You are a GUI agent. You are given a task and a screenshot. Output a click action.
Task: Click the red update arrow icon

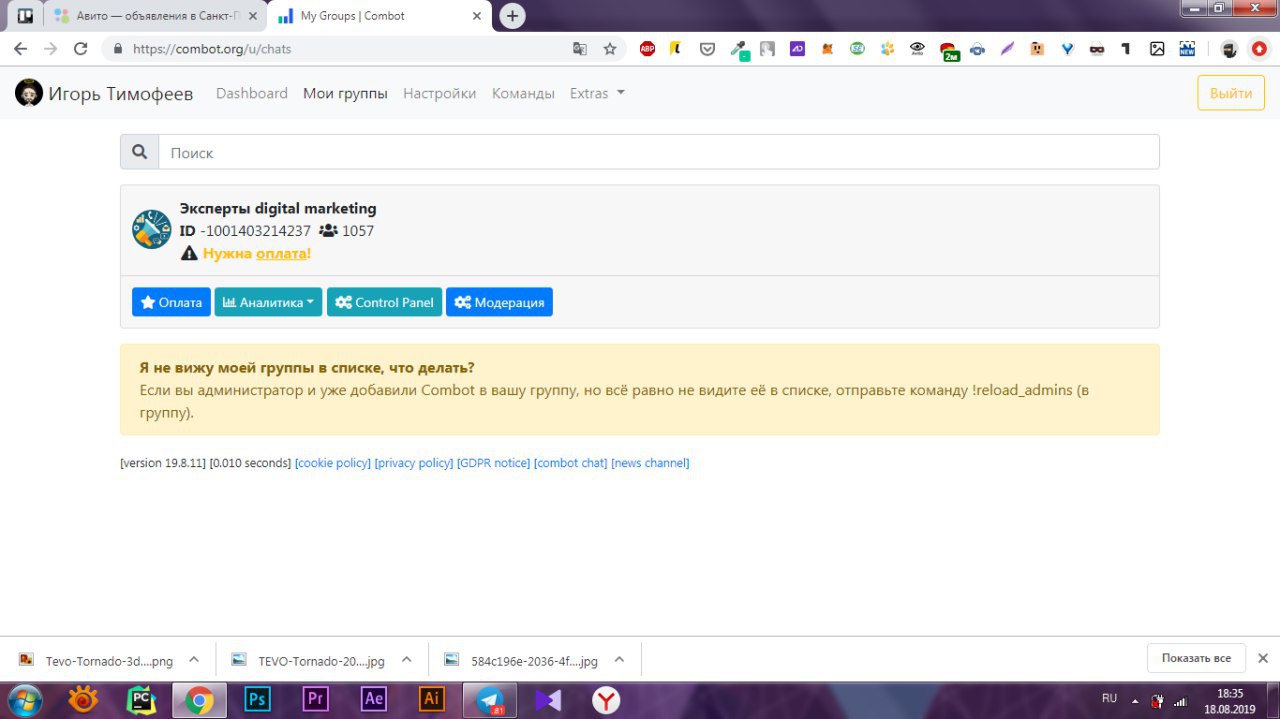pos(1259,48)
